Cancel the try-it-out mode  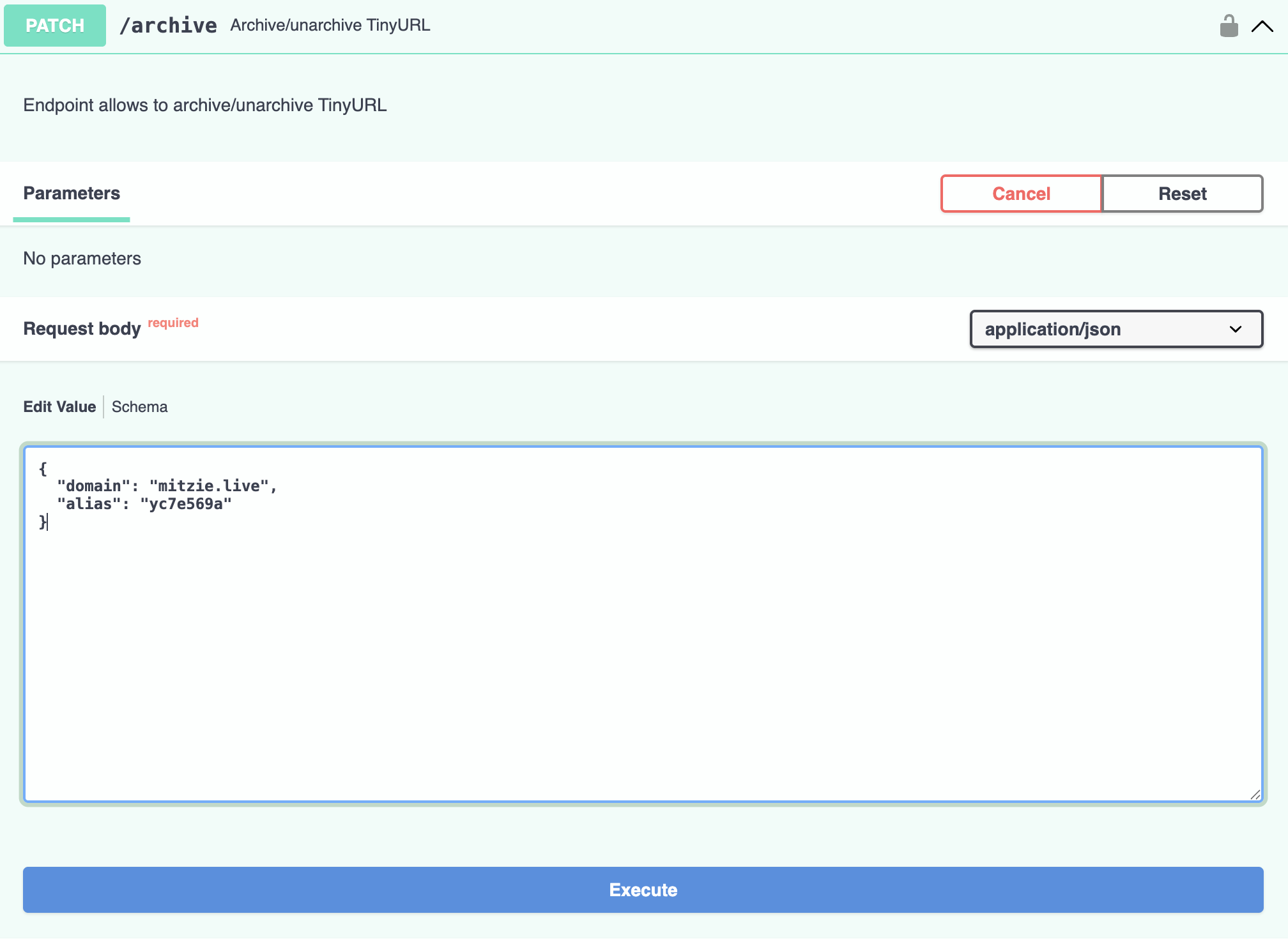point(1020,194)
